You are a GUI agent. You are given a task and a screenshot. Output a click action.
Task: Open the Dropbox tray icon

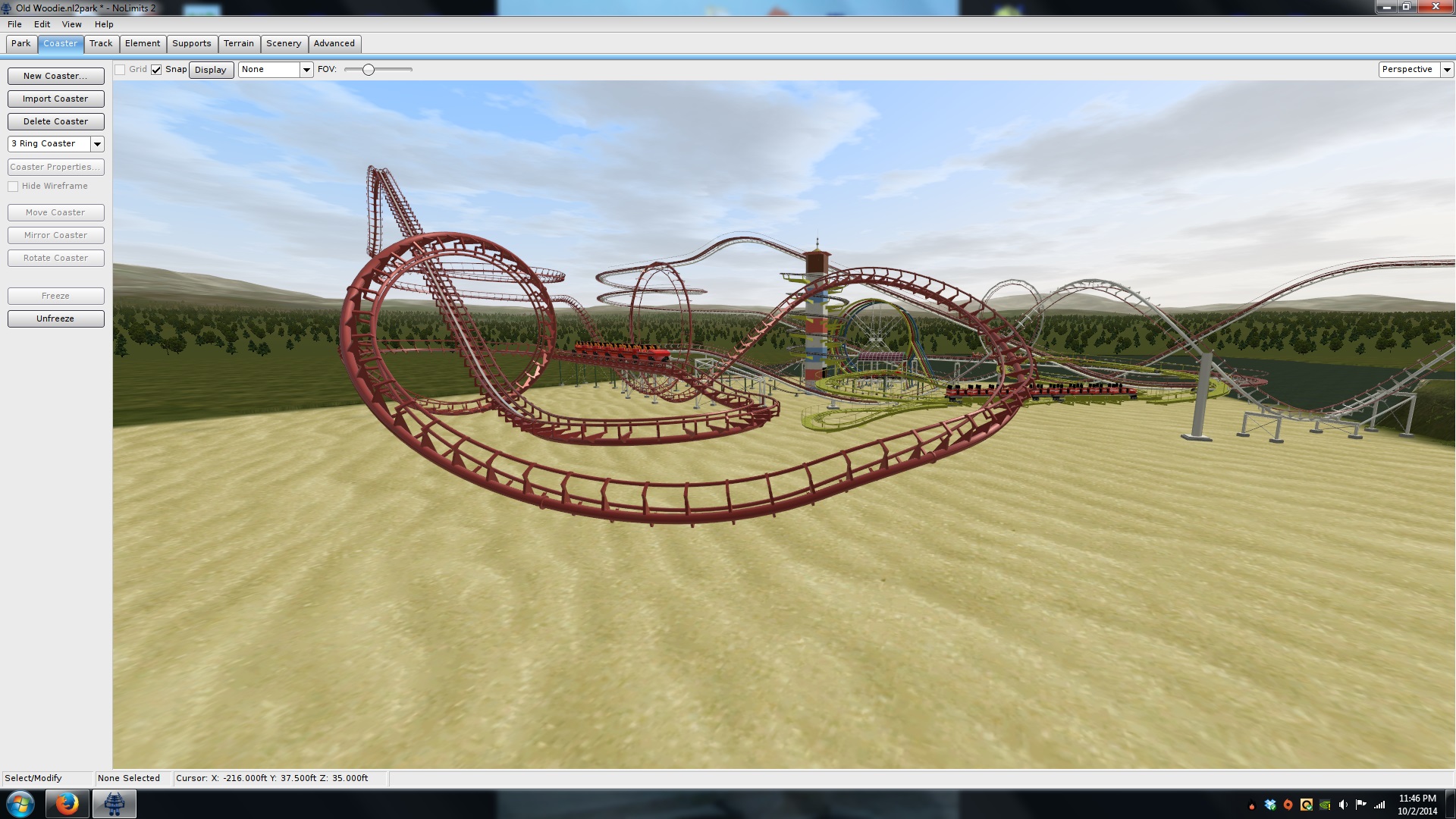[1270, 805]
